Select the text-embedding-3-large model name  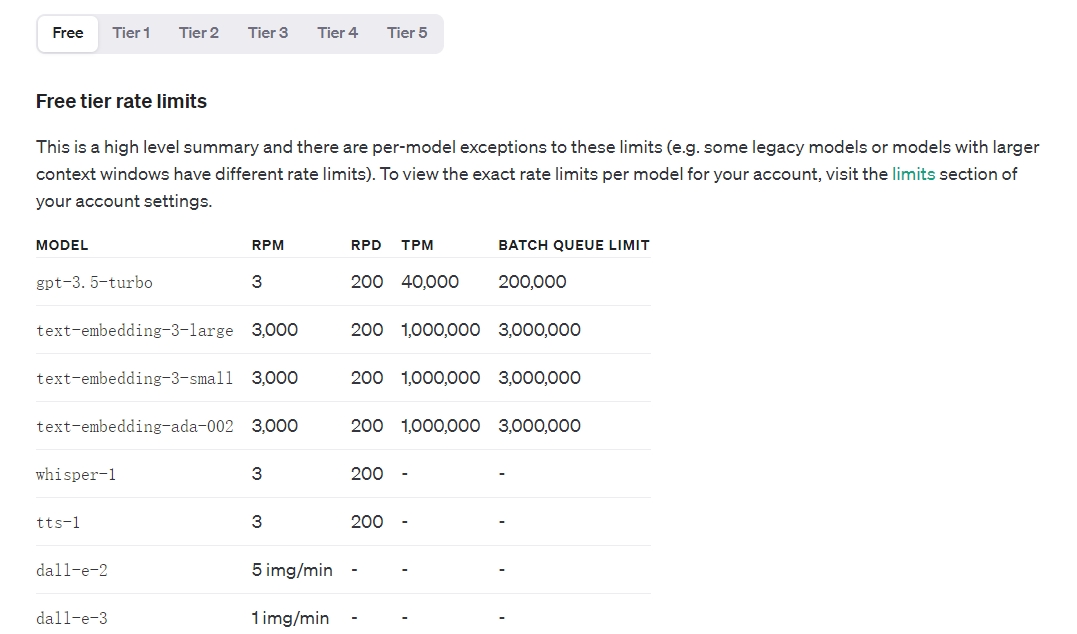pyautogui.click(x=135, y=330)
